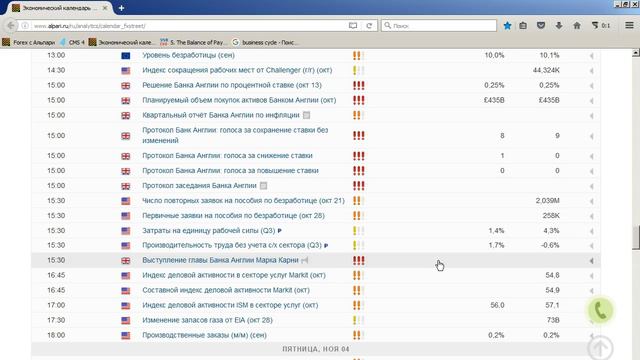Open Уровень безработицы (сен) link
The height and width of the screenshot is (360, 640).
tap(188, 55)
